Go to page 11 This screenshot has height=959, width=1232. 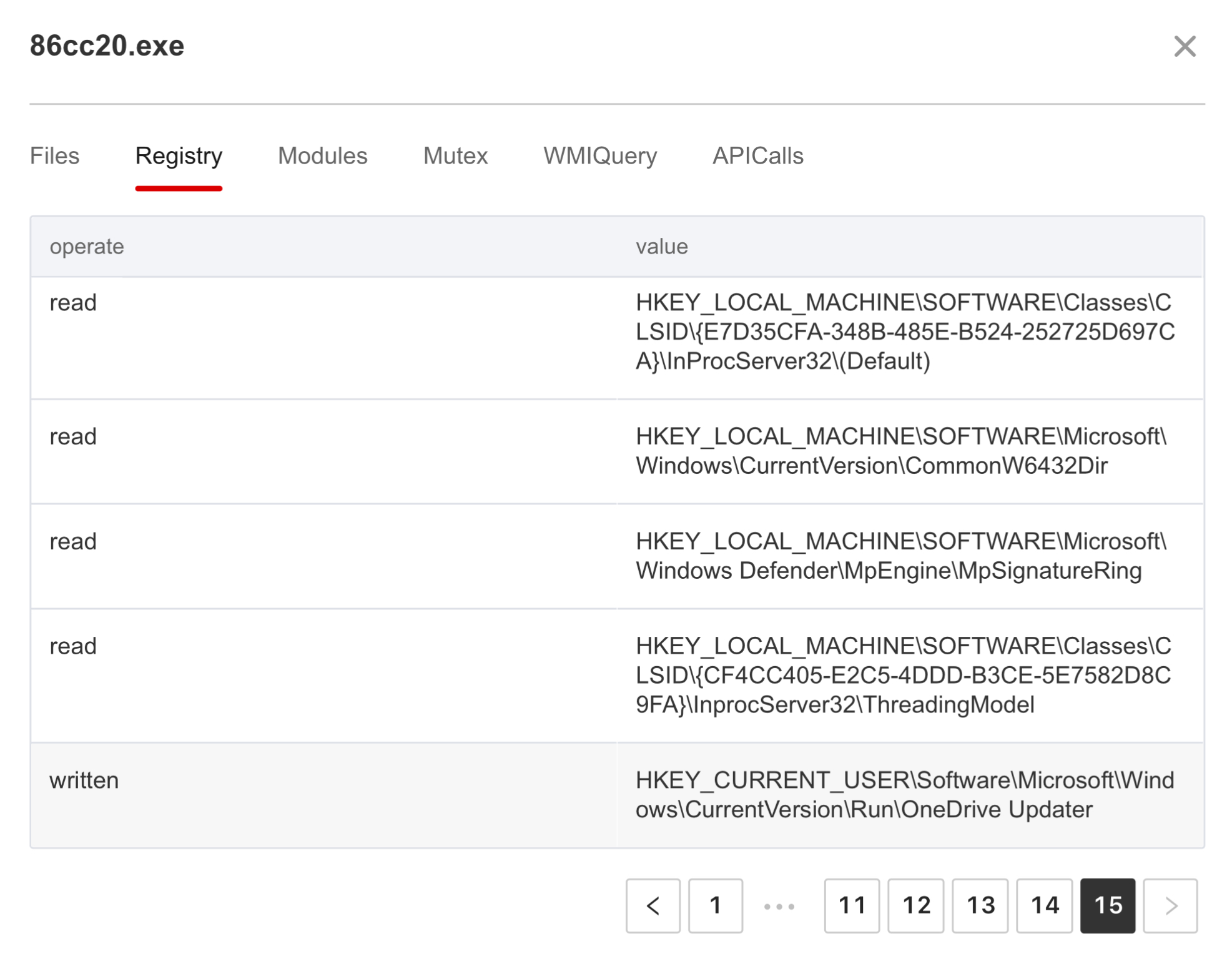pyautogui.click(x=851, y=905)
